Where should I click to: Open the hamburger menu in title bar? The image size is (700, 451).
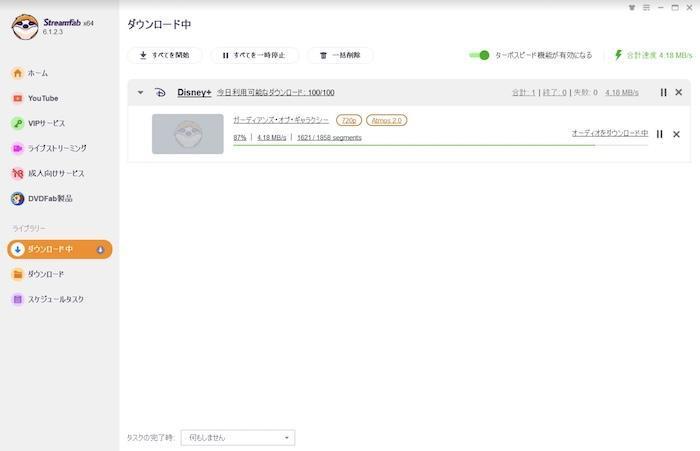click(646, 8)
